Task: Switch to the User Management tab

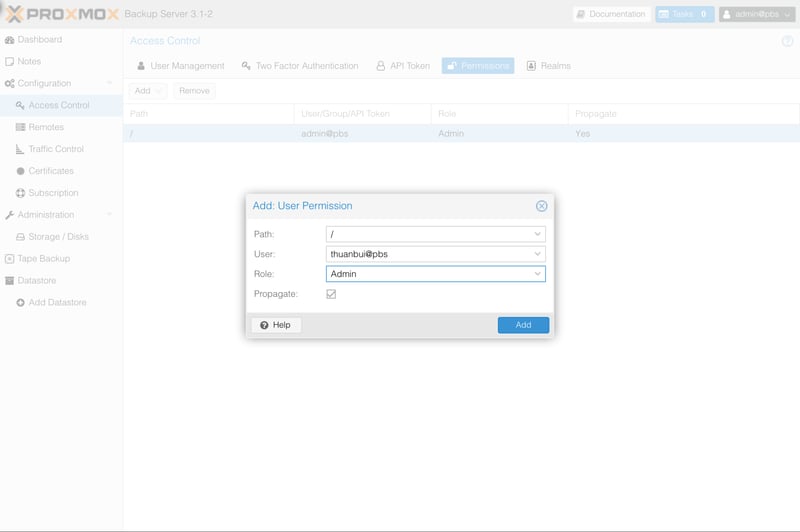Action: tap(180, 66)
